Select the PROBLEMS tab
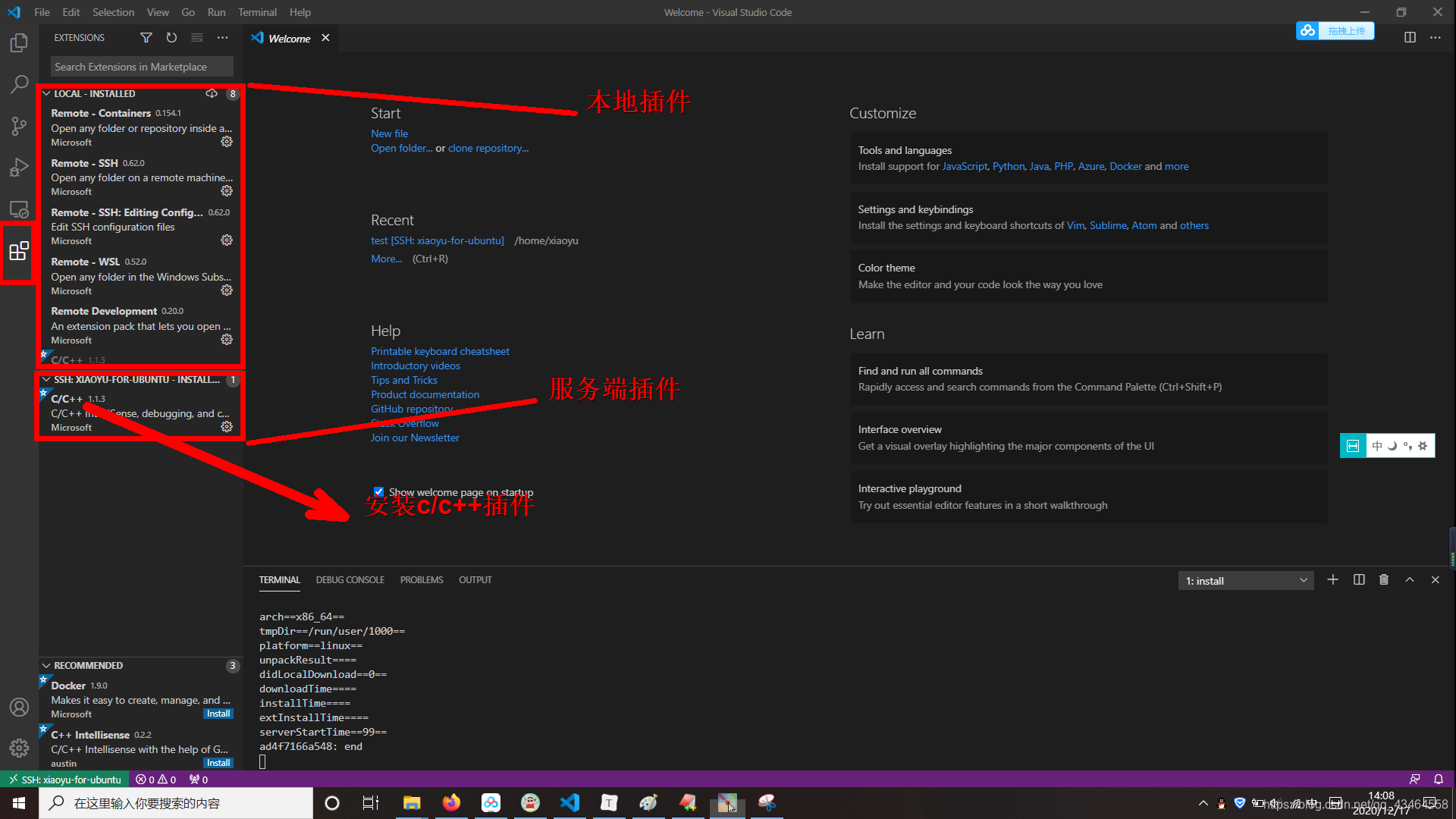The width and height of the screenshot is (1456, 819). click(421, 579)
